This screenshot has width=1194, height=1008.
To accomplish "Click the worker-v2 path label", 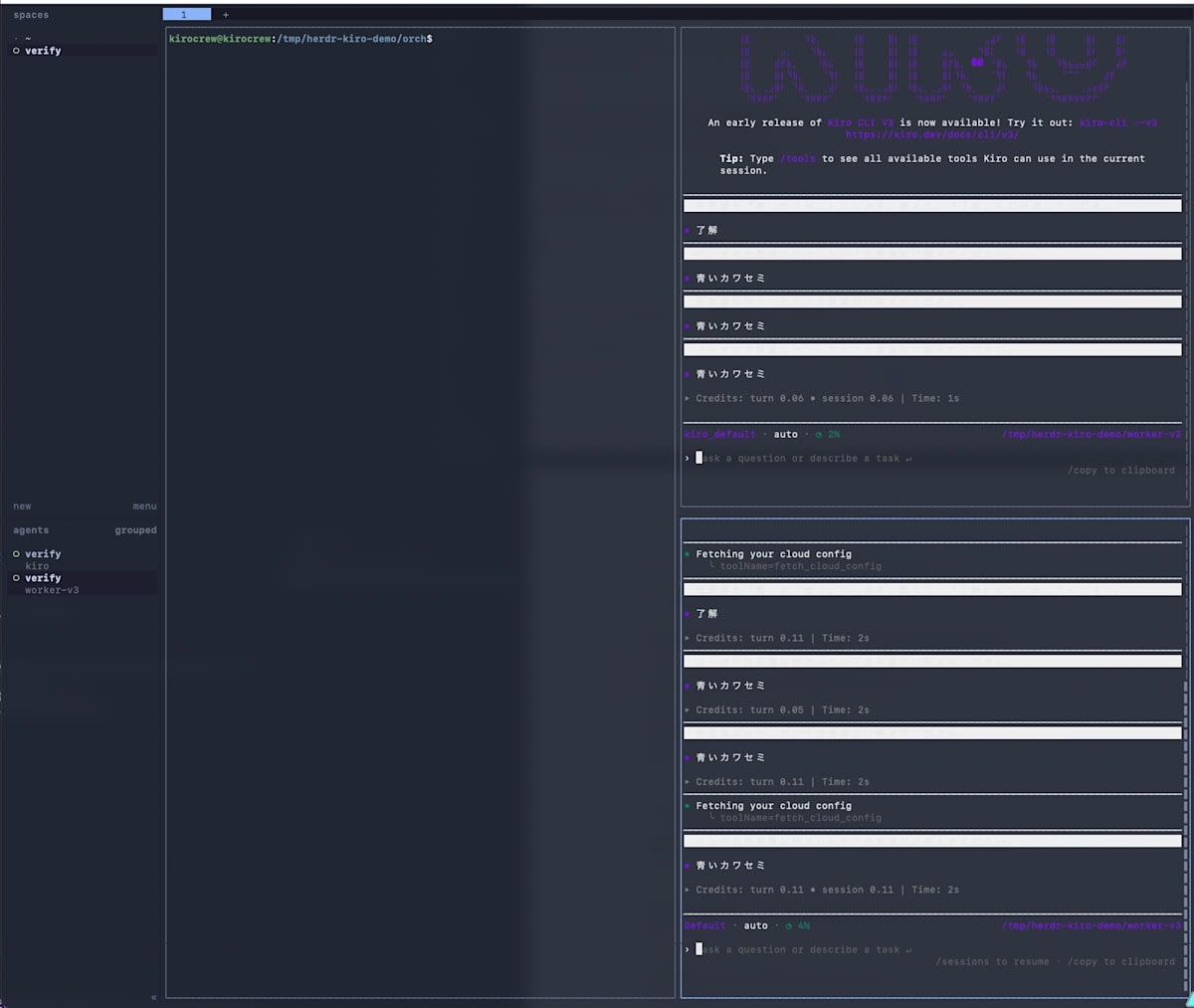I will tap(1092, 435).
